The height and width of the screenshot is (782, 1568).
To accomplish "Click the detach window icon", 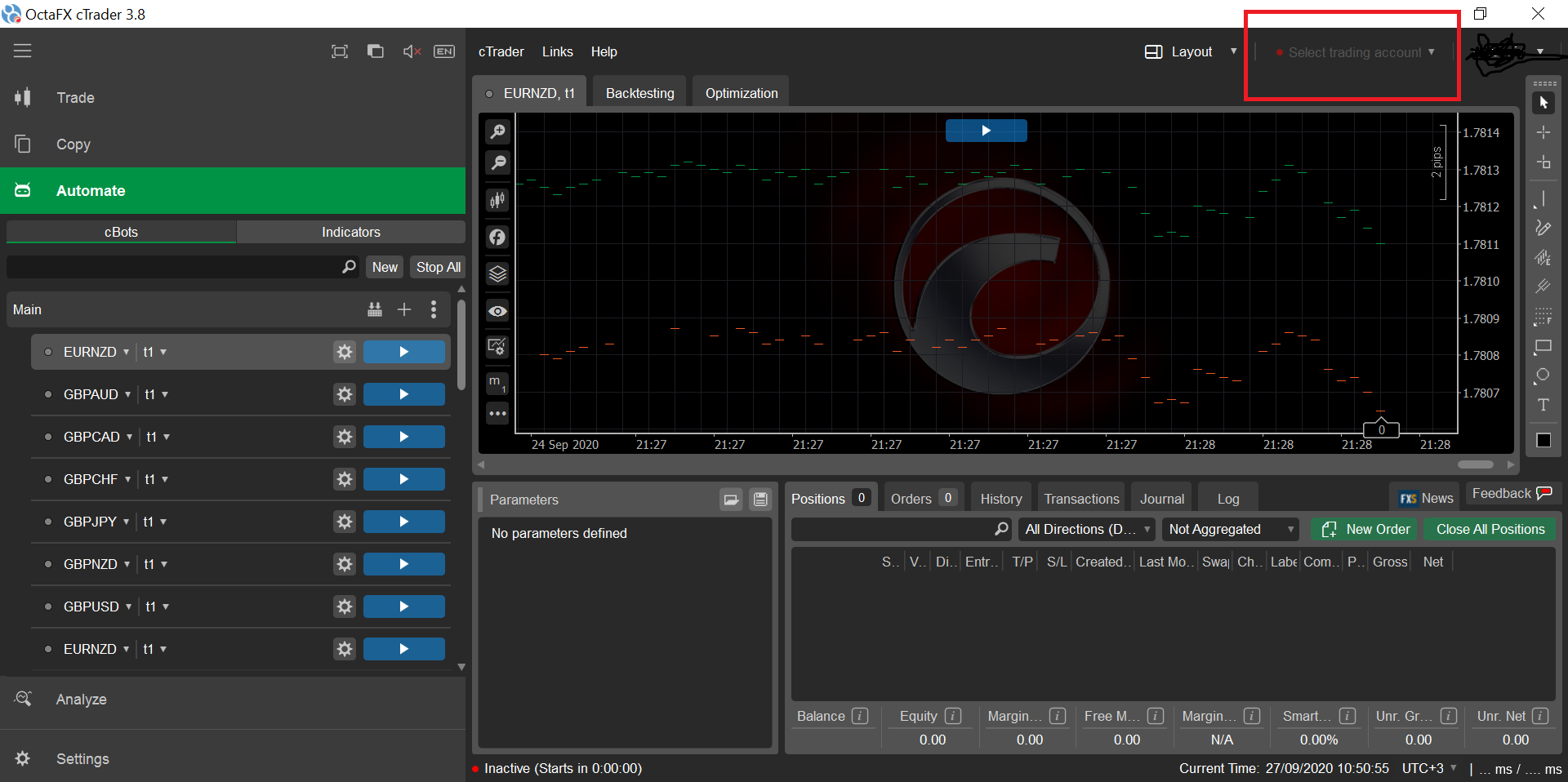I will click(375, 51).
